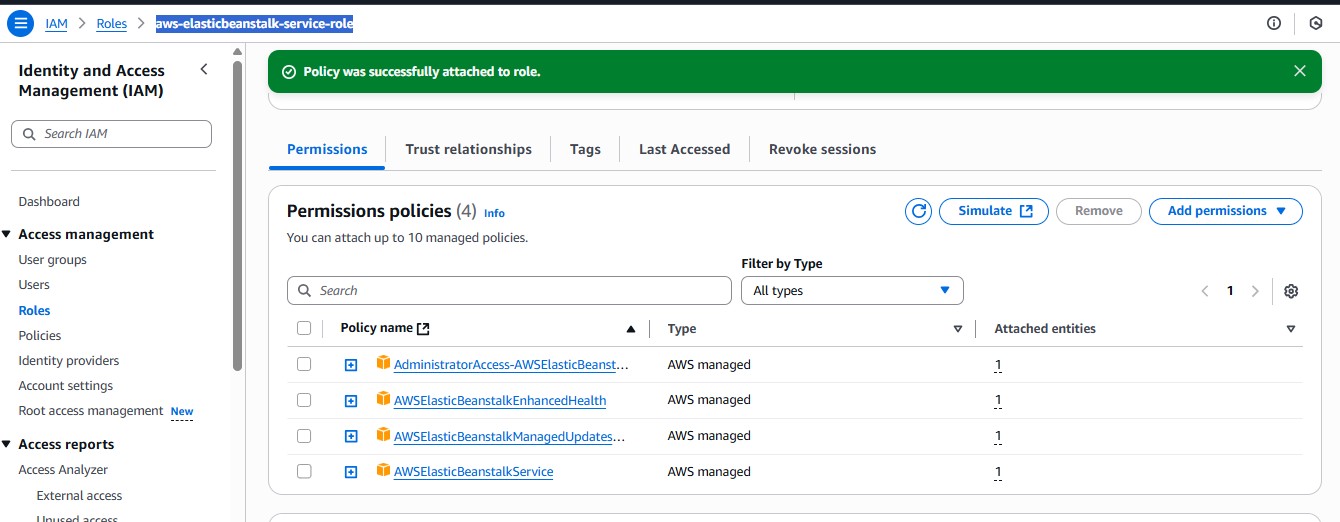Check the AWSElasticBeanstalkService policy row
Screen dimensions: 1340x522
(x=304, y=471)
